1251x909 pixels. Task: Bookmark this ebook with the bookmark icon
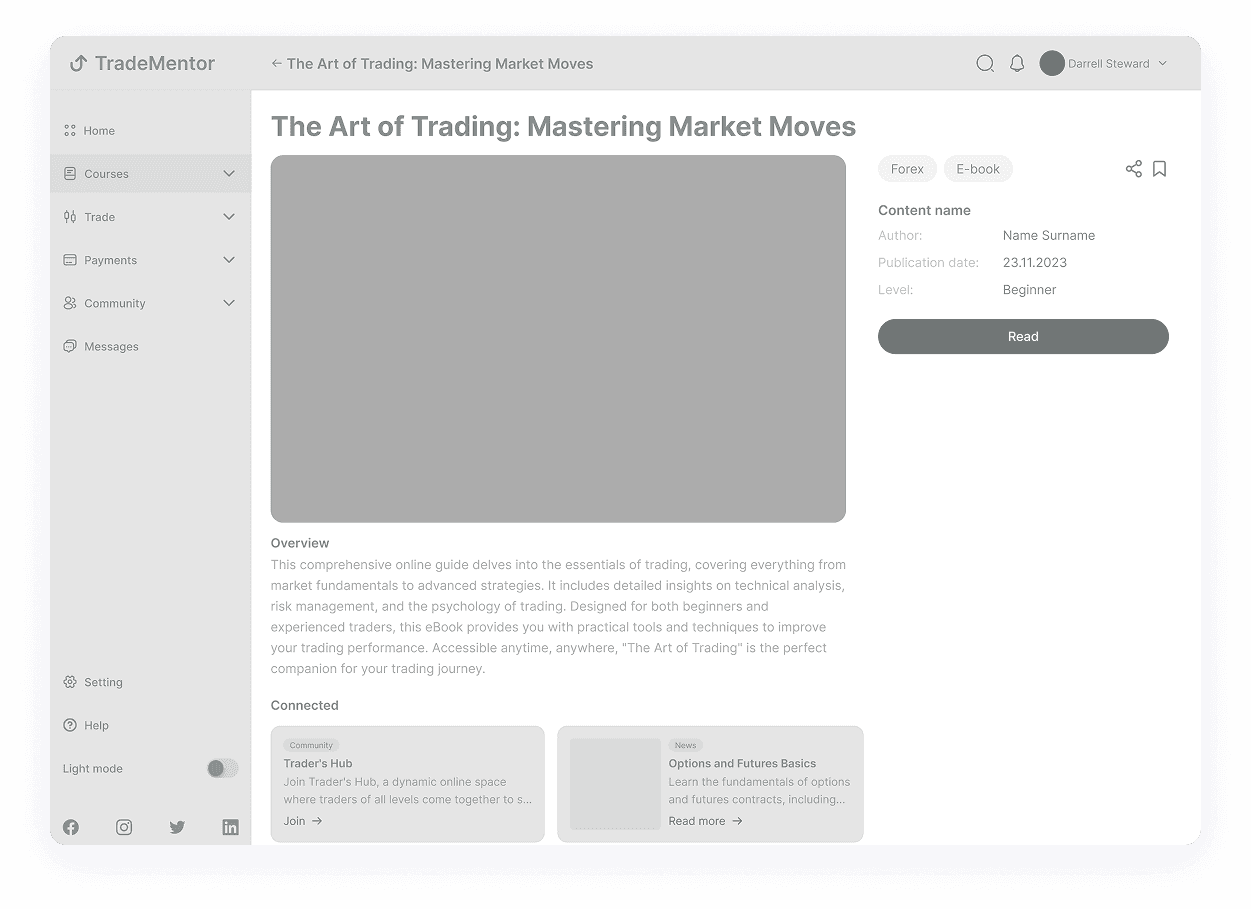1159,168
